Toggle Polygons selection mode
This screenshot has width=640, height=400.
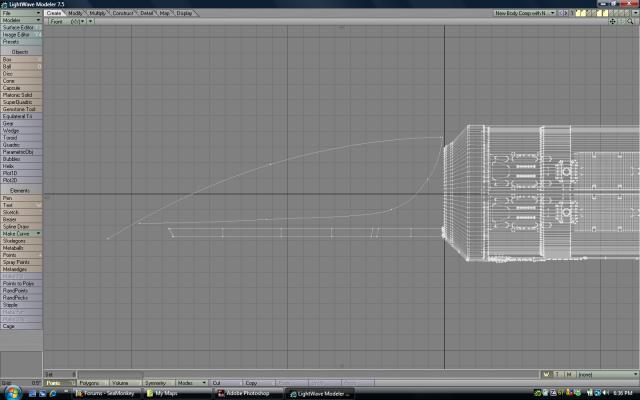(91, 383)
